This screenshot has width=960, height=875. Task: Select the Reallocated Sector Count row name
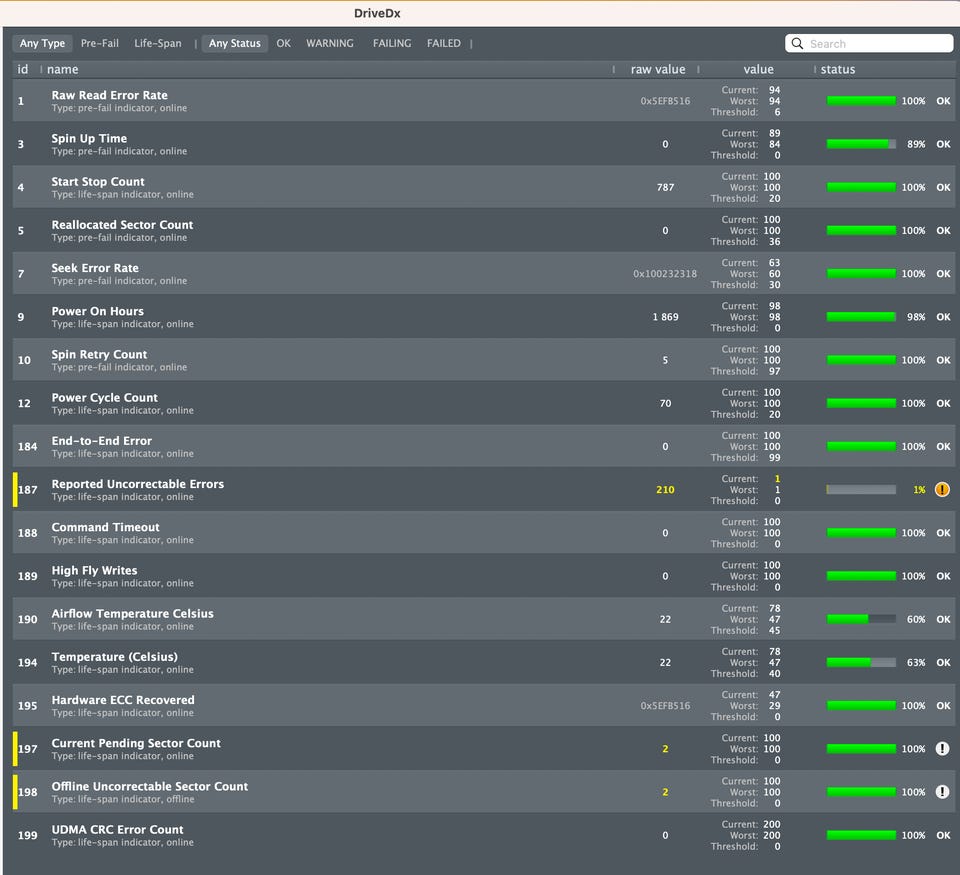[122, 225]
